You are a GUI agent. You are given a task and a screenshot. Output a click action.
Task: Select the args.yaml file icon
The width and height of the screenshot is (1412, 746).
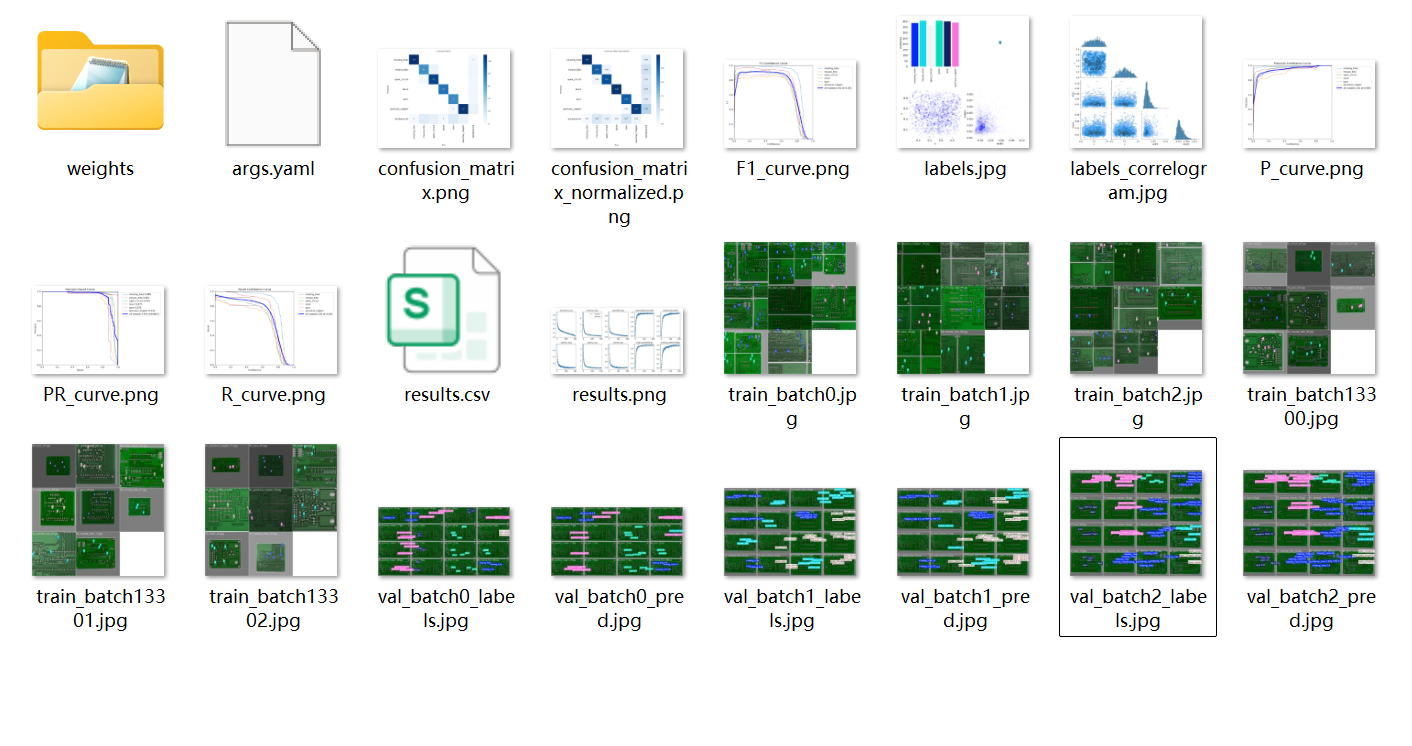[273, 83]
